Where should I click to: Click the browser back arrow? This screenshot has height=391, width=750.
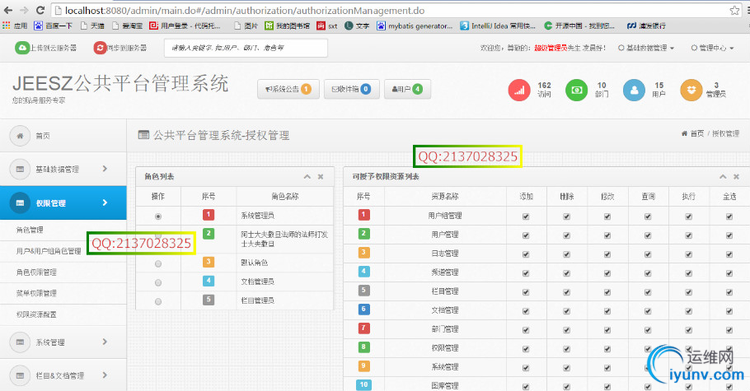pyautogui.click(x=8, y=10)
